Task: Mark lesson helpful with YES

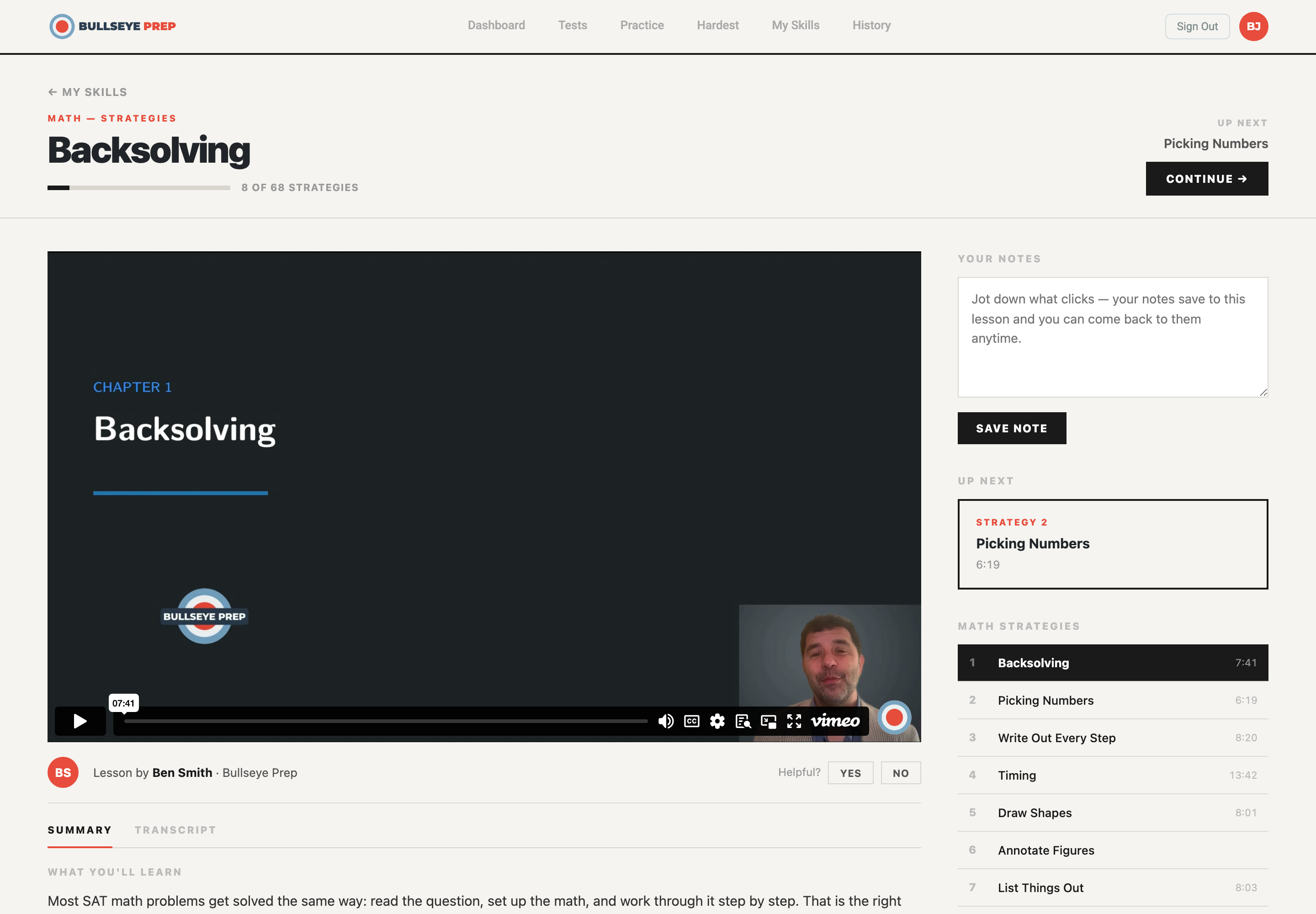Action: [x=850, y=772]
